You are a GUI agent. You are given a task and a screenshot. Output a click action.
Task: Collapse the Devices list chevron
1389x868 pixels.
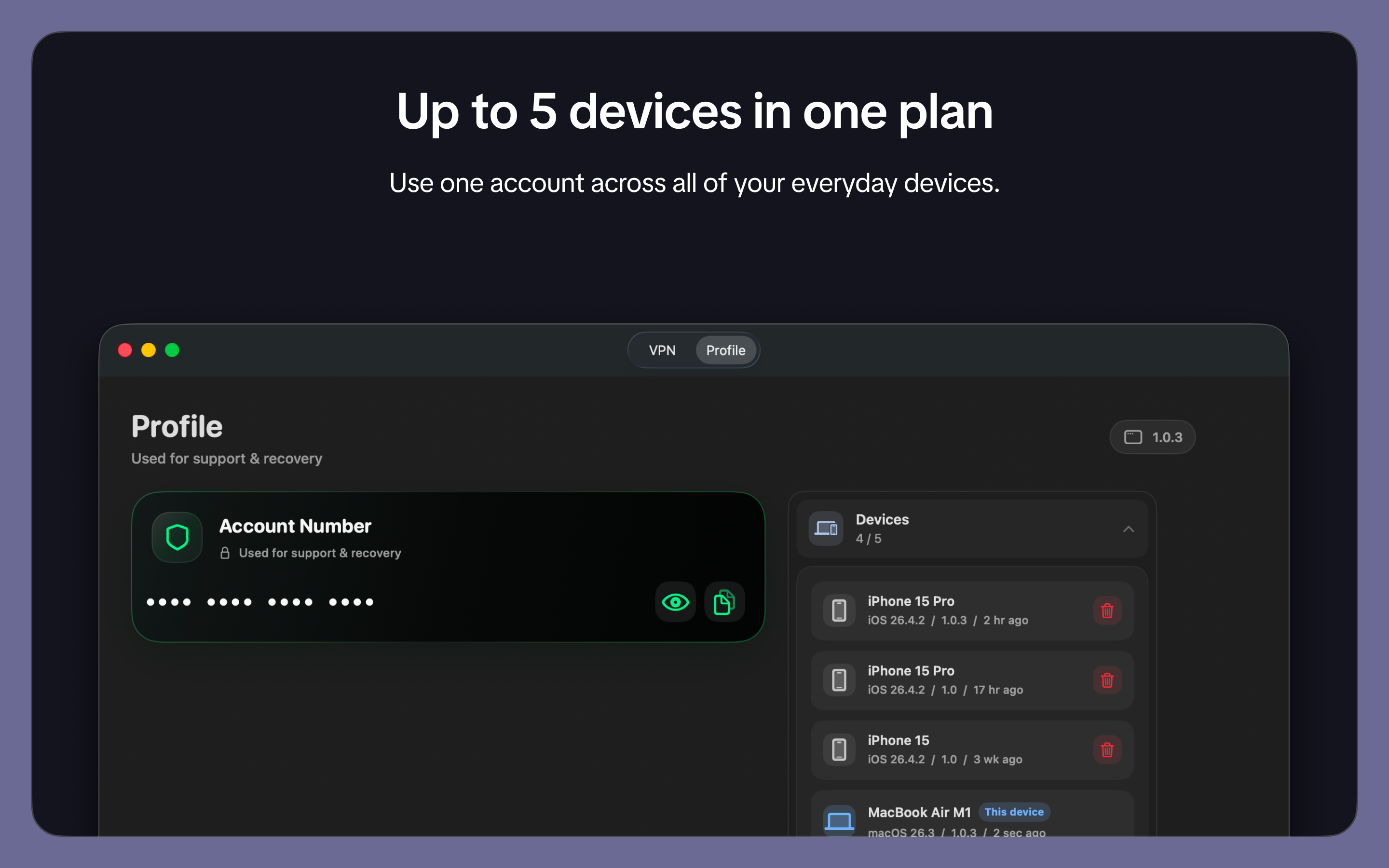(x=1128, y=529)
